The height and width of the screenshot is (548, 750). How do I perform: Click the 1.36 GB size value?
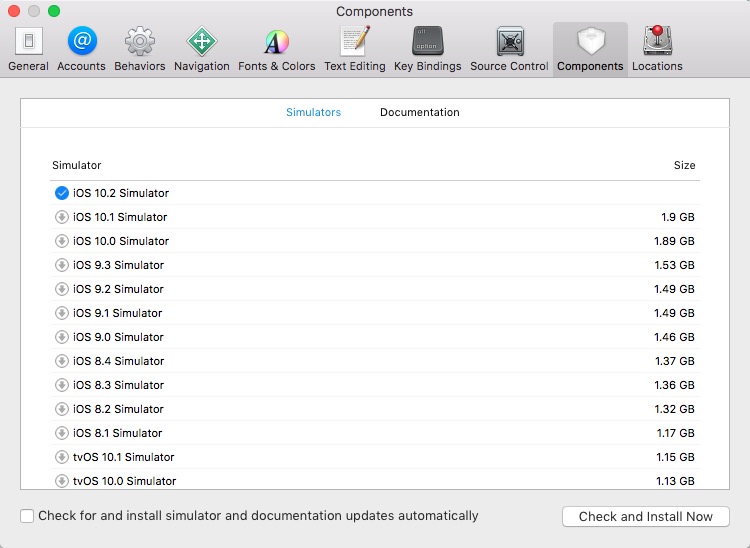(x=674, y=385)
